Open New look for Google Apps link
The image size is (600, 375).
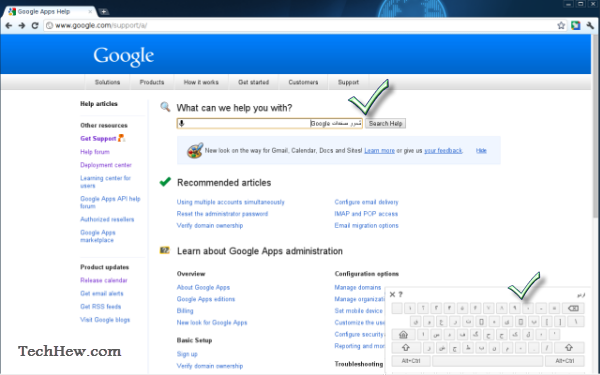click(212, 323)
